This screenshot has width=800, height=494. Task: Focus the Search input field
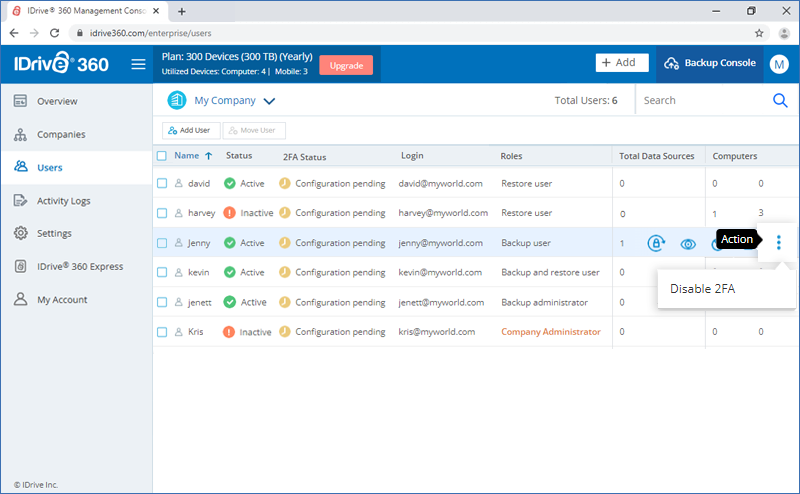point(704,101)
